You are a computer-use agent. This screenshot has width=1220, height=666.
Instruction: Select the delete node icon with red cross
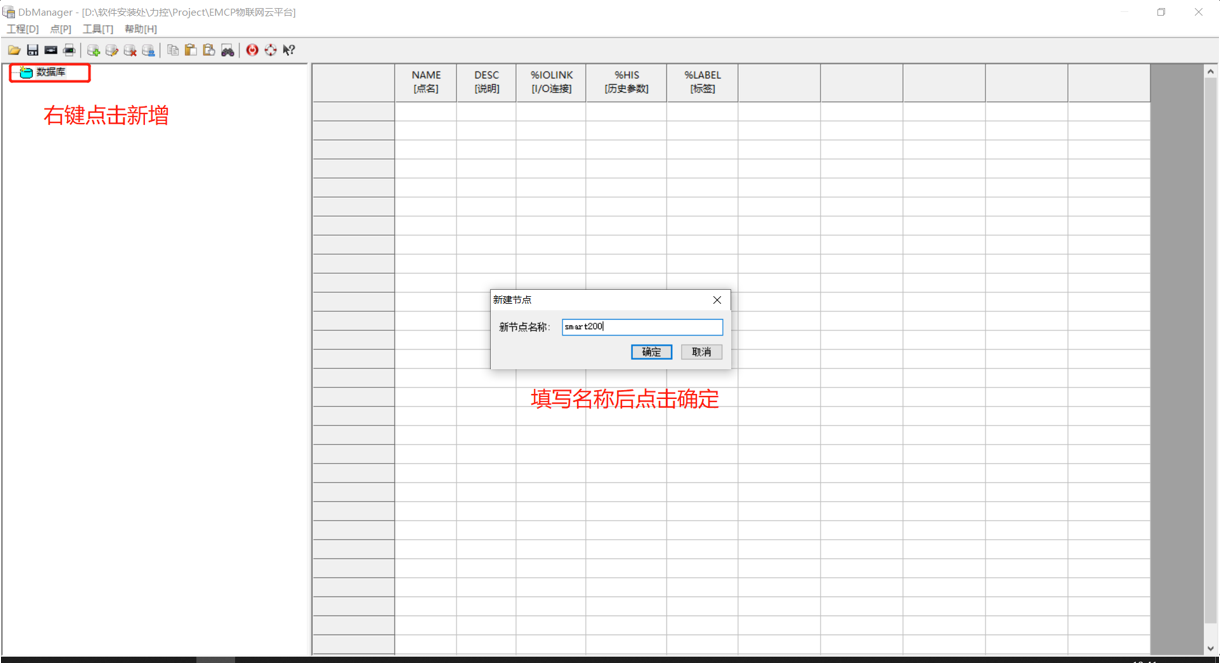click(x=130, y=50)
